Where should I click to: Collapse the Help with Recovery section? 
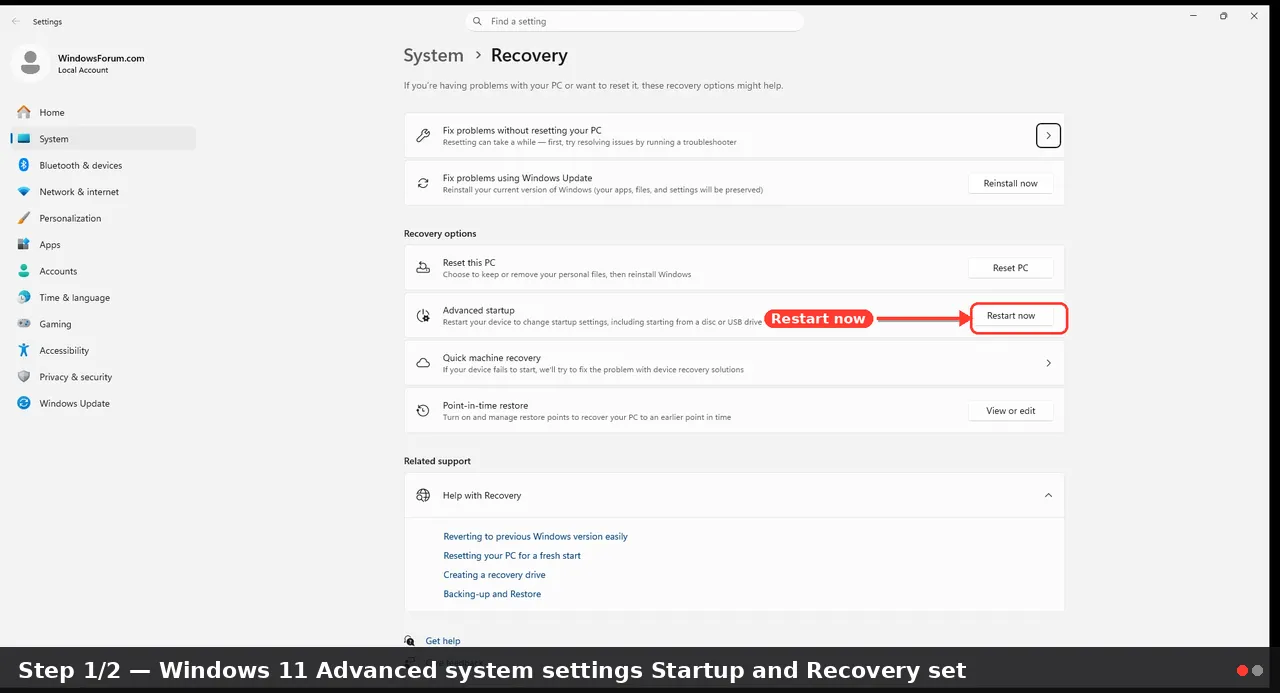1048,495
